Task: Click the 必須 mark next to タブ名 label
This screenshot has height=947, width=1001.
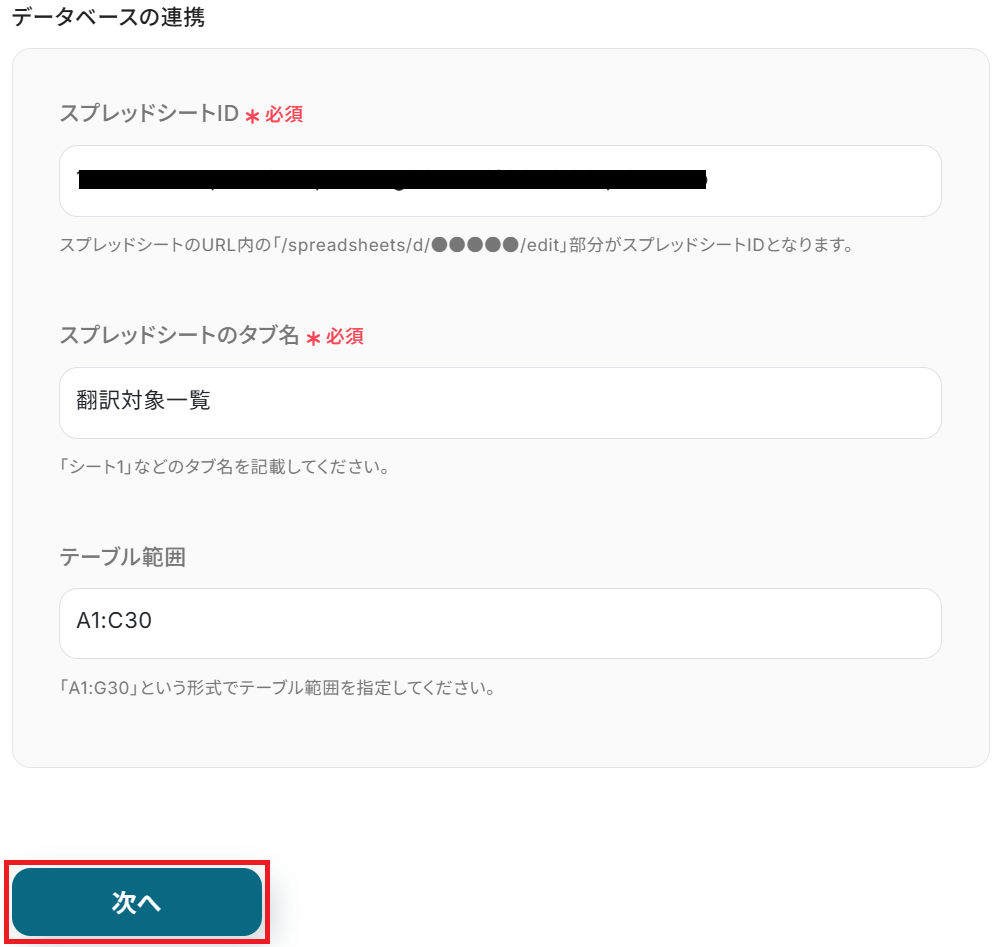Action: [x=345, y=336]
